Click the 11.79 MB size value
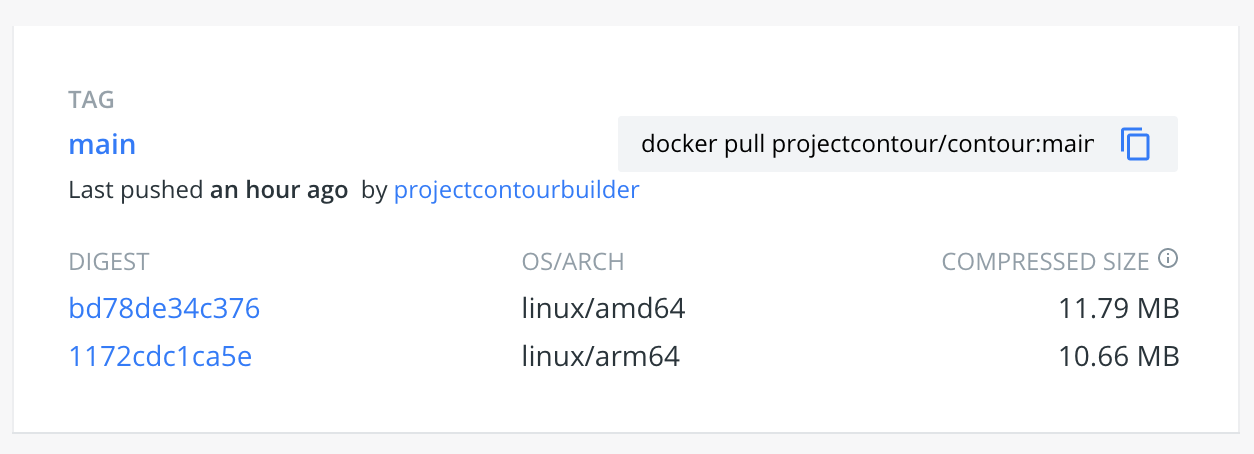Image resolution: width=1254 pixels, height=454 pixels. [x=1118, y=308]
